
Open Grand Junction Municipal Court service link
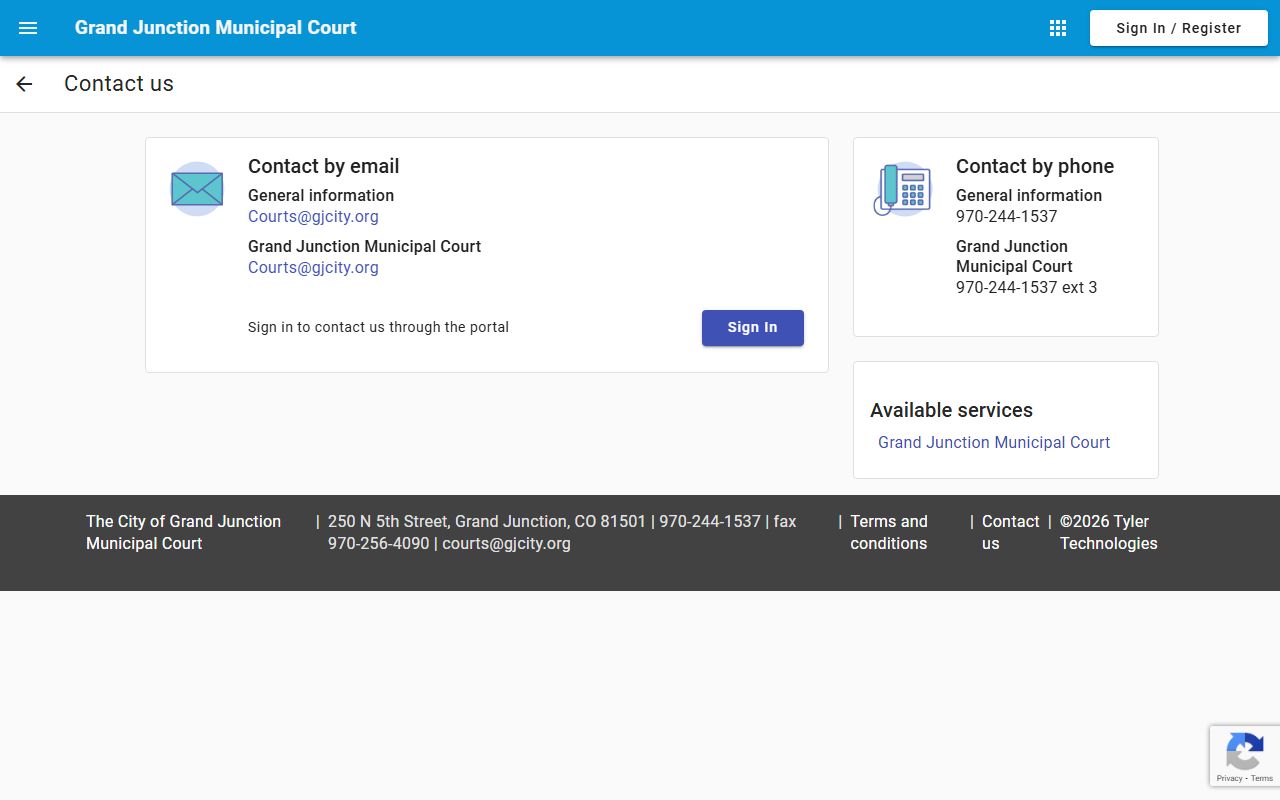pos(994,442)
